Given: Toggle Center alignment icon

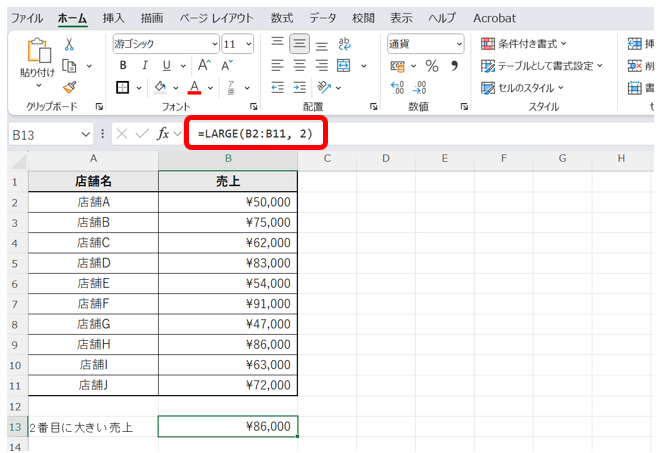Looking at the screenshot, I should click(299, 65).
